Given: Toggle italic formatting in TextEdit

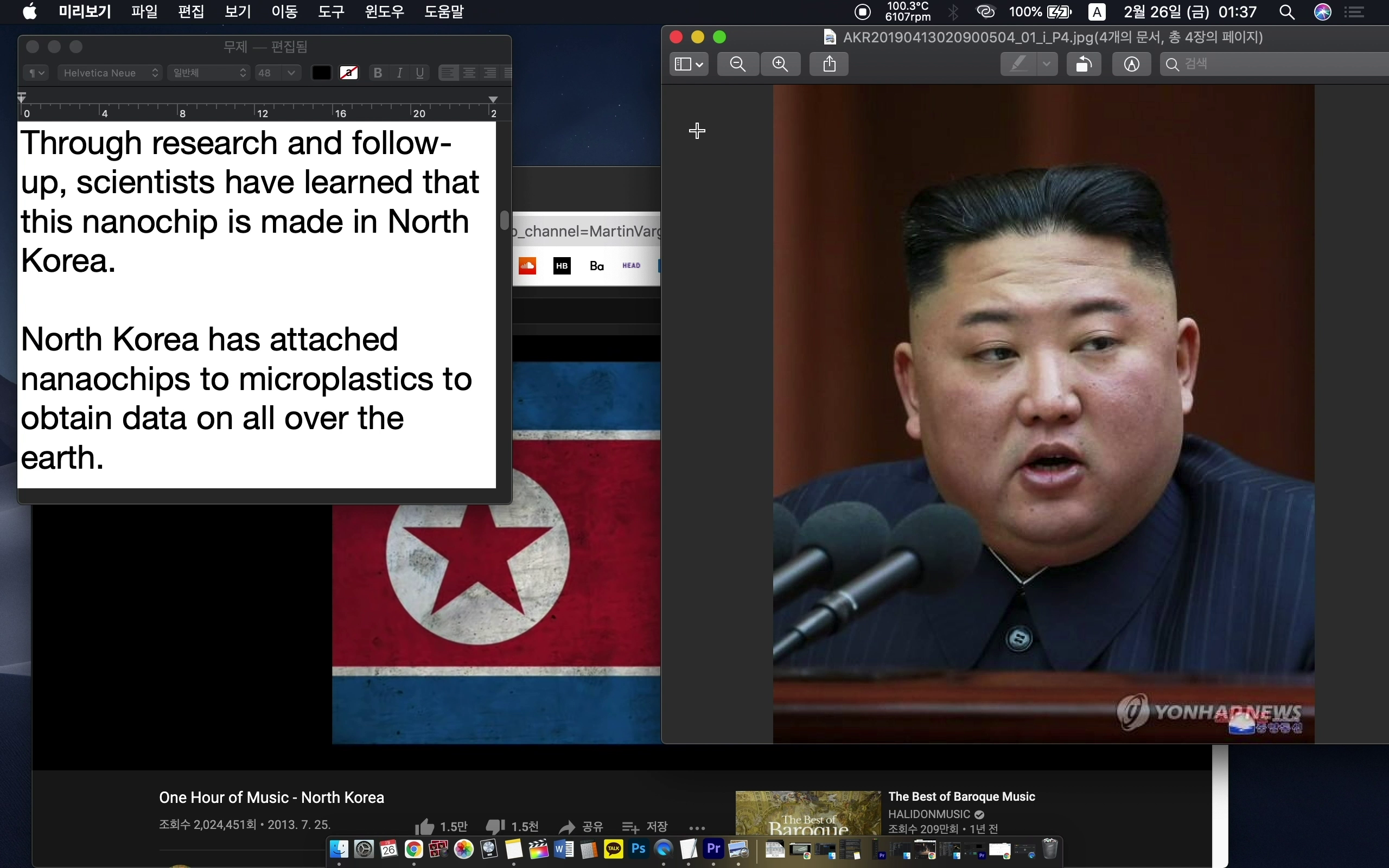Looking at the screenshot, I should coord(399,73).
